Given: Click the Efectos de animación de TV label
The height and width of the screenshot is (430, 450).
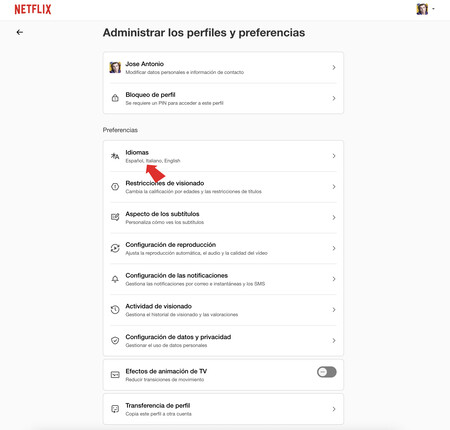Looking at the screenshot, I should coord(166,371).
